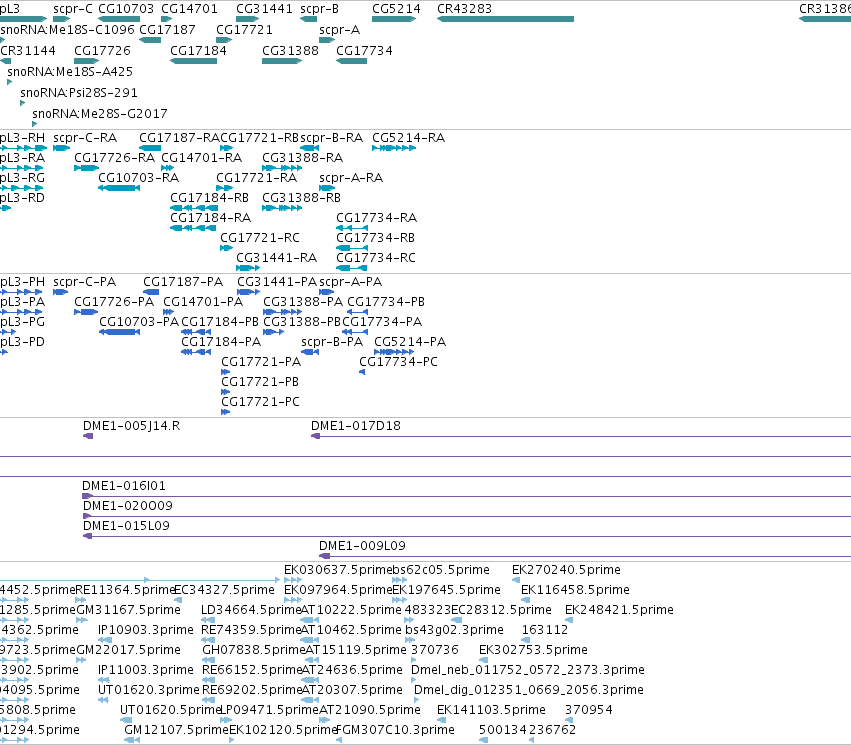Viewport: 851px width, 745px height.
Task: Select protein CG14701-PA
Action: click(x=168, y=313)
